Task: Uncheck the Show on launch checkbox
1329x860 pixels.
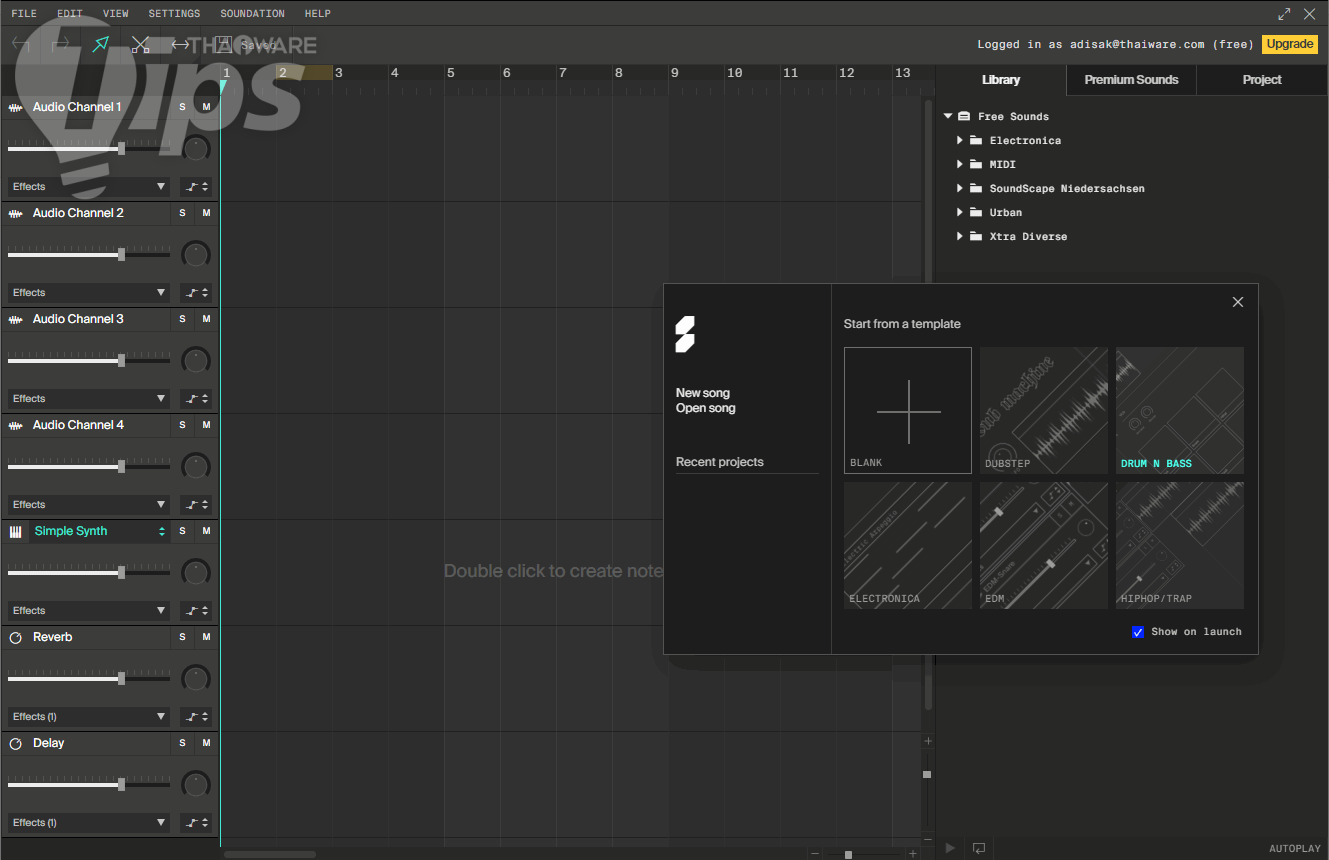Action: [x=1137, y=632]
